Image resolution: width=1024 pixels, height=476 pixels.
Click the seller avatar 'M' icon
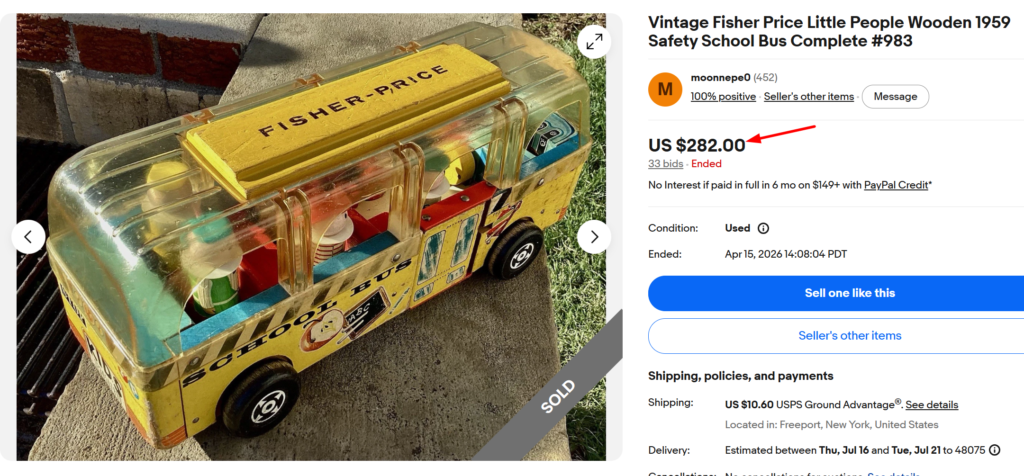665,89
